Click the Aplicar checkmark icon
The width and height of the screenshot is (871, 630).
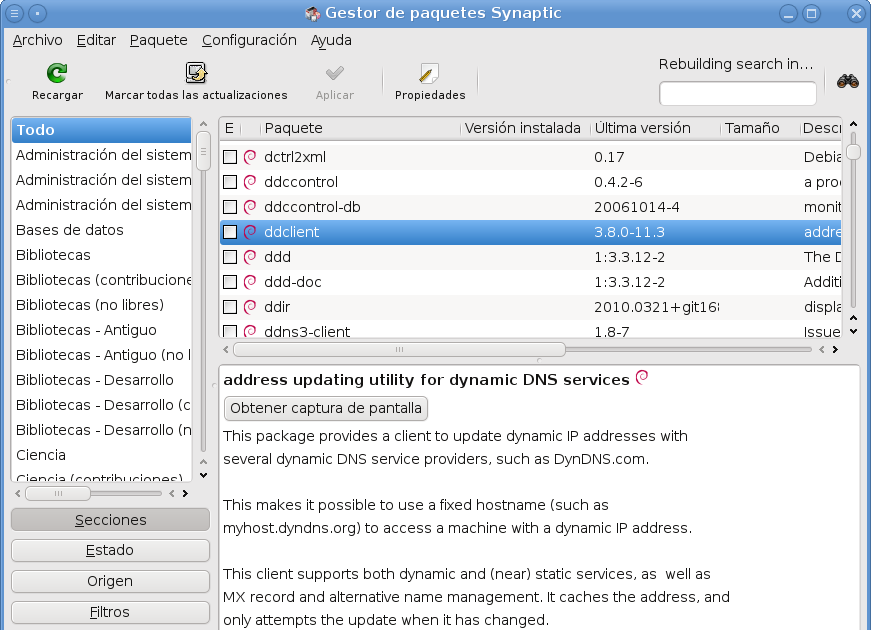coord(334,73)
